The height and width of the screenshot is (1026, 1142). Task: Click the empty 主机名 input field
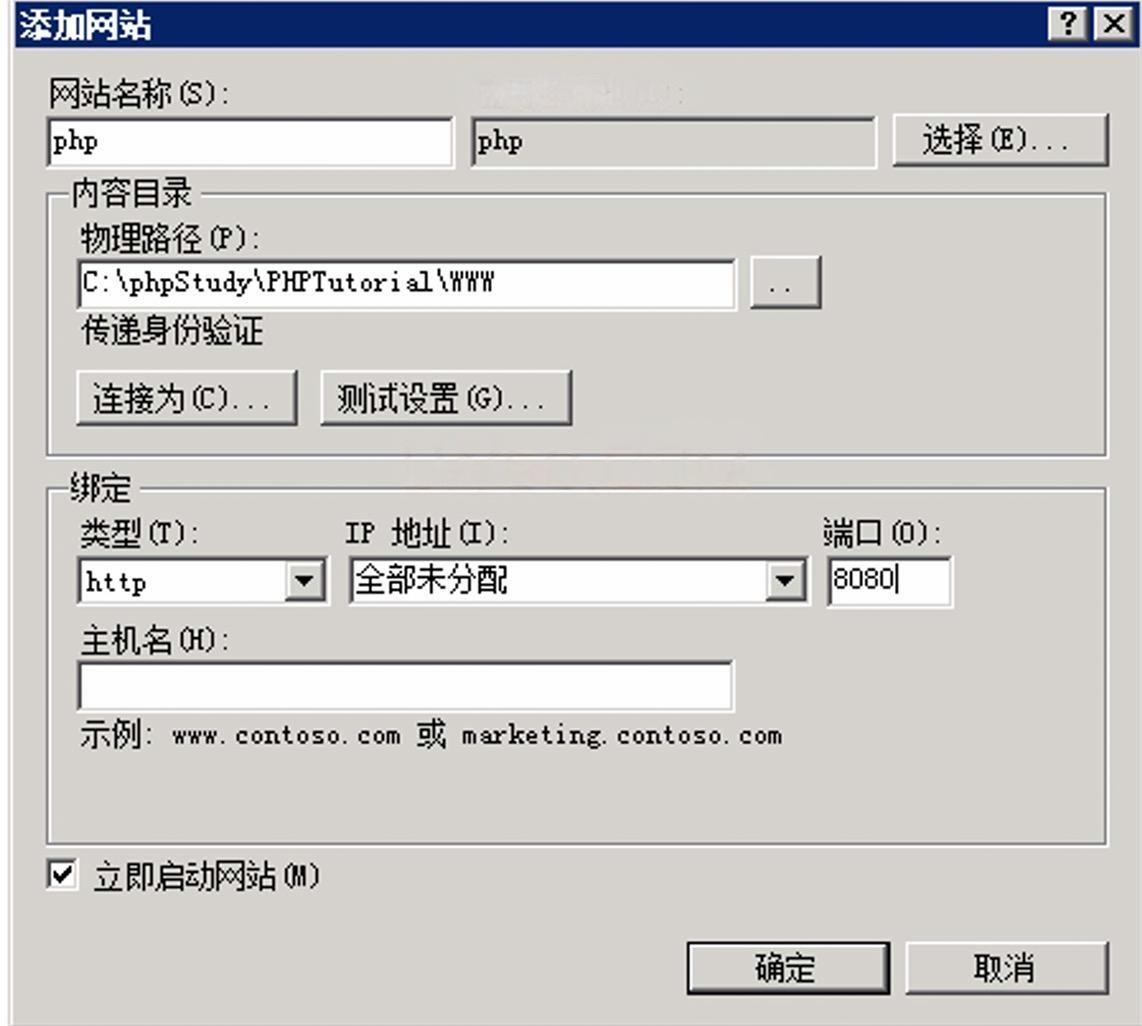pos(405,686)
